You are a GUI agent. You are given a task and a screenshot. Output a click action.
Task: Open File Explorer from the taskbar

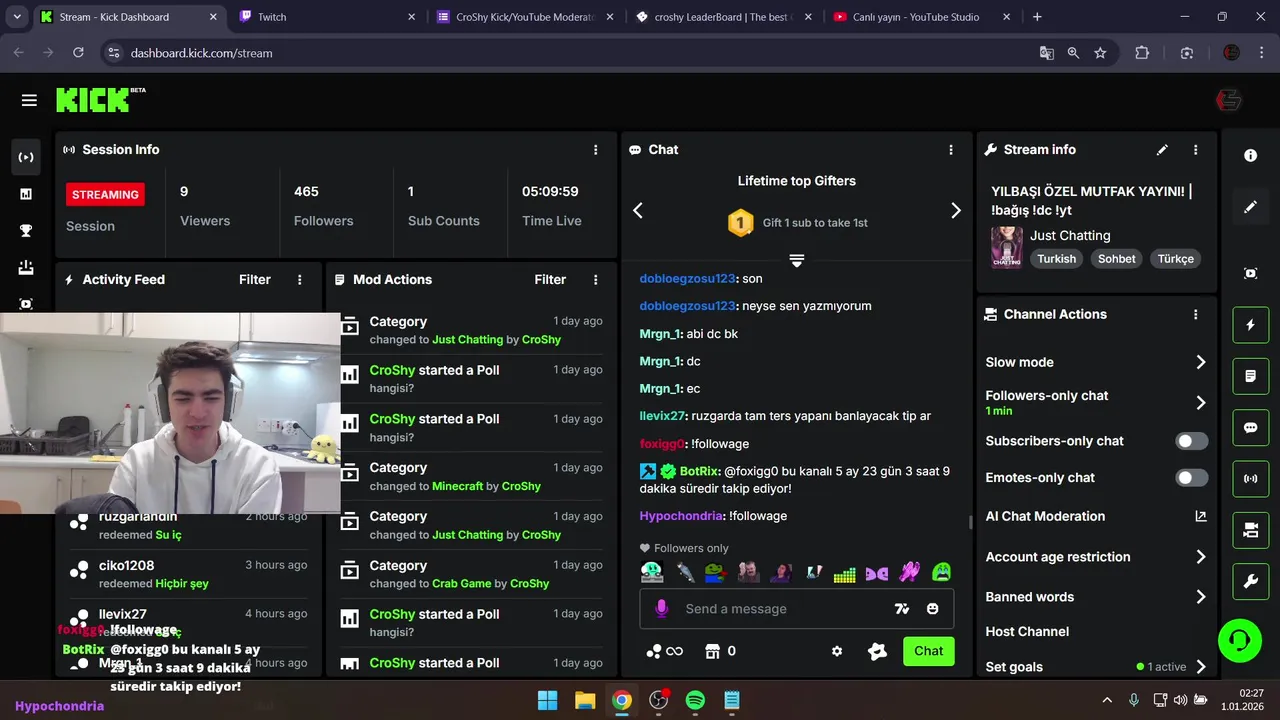point(585,700)
